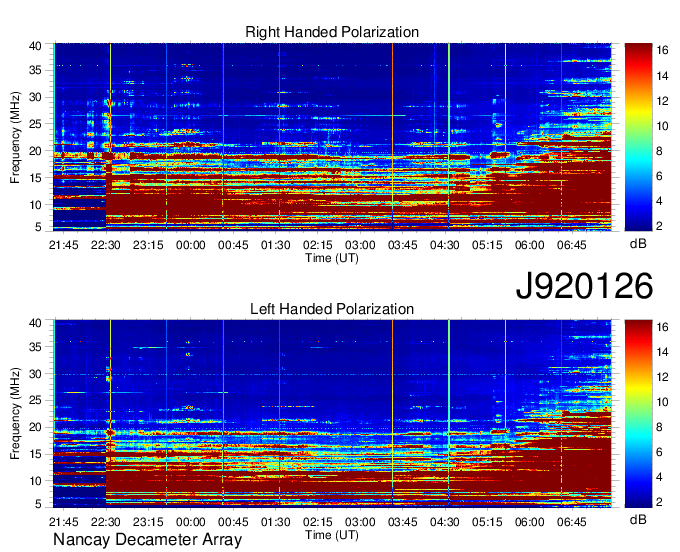
Task: Click the 22:30 tick on upper time axis
Action: point(105,245)
